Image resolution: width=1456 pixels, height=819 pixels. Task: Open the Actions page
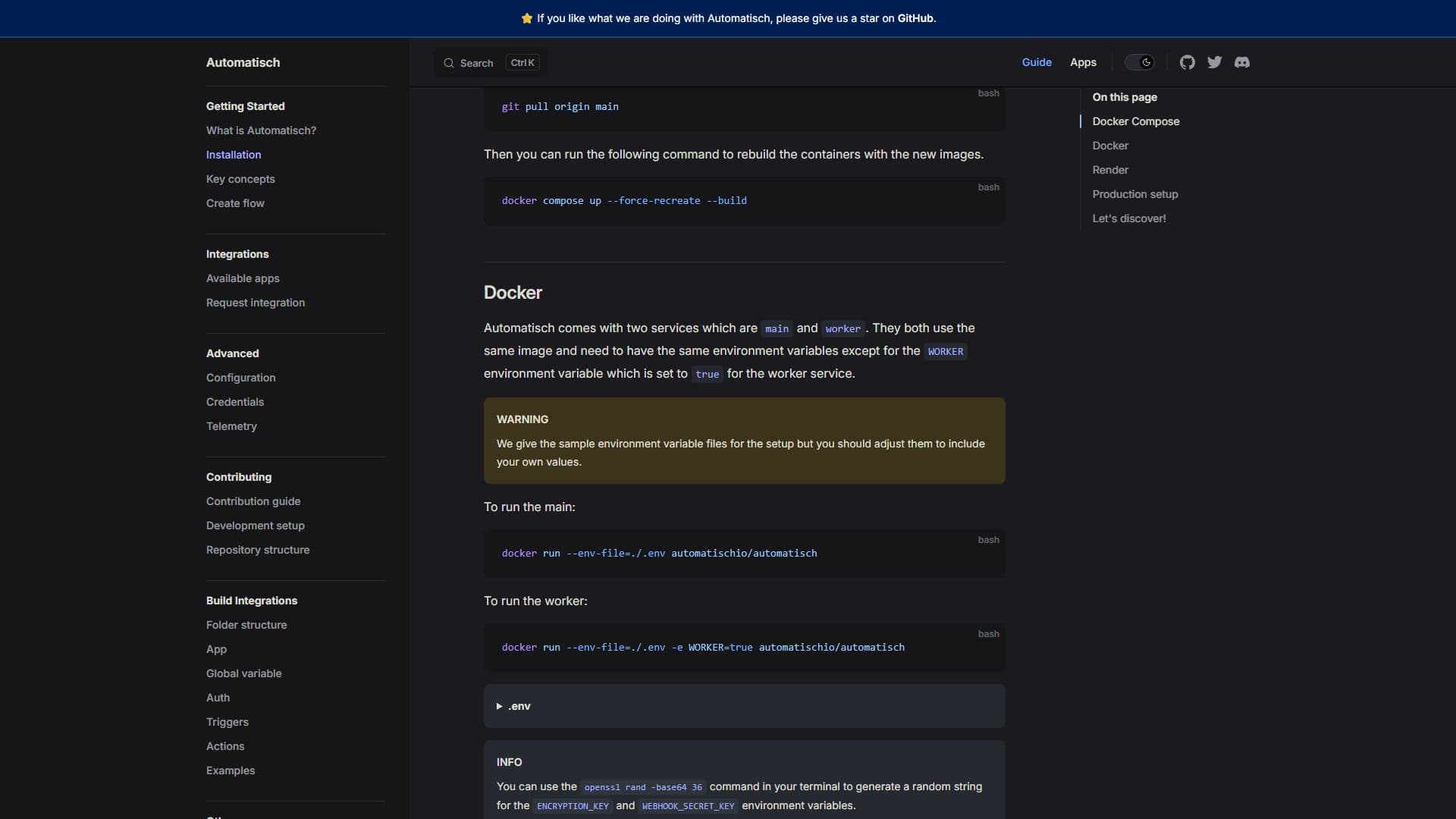(x=225, y=746)
